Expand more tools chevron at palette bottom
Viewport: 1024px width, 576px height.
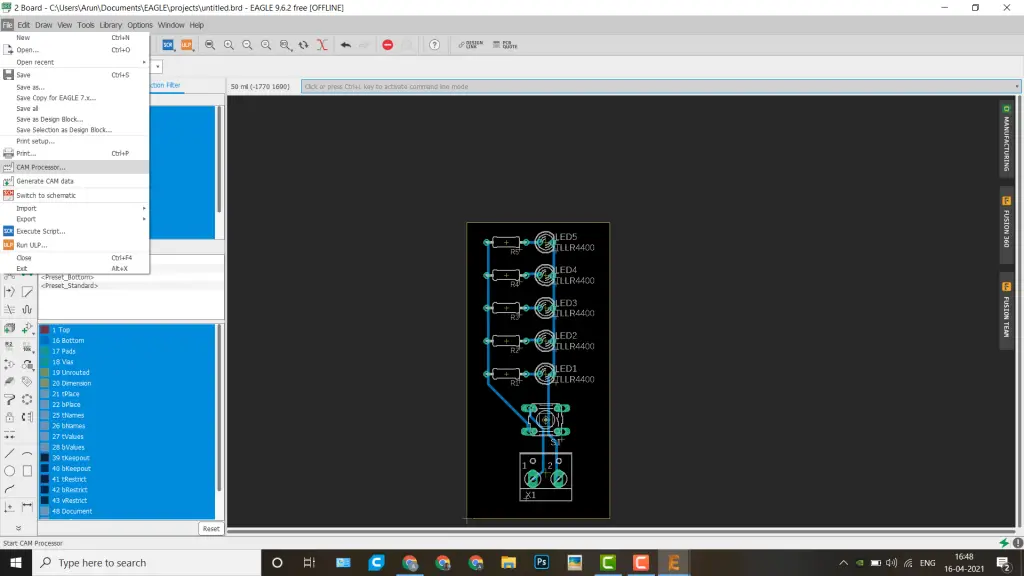point(18,528)
